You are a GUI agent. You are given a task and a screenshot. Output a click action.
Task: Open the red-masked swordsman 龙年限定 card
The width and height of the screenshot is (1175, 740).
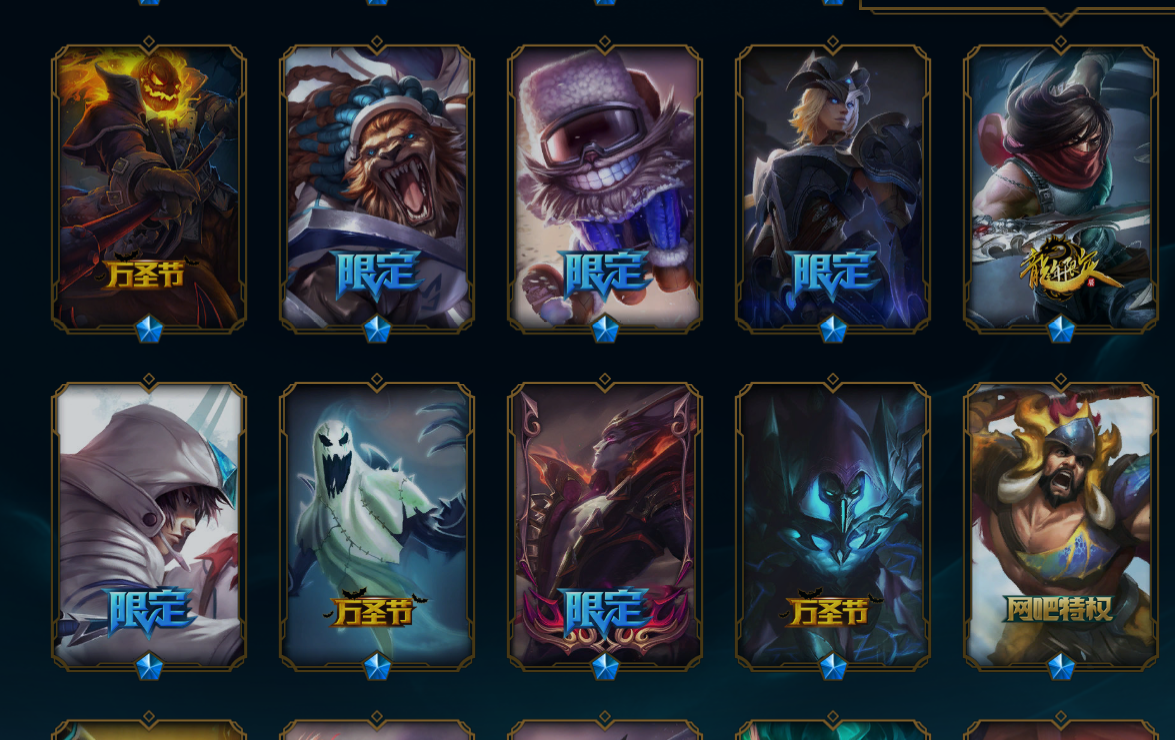coord(1060,189)
